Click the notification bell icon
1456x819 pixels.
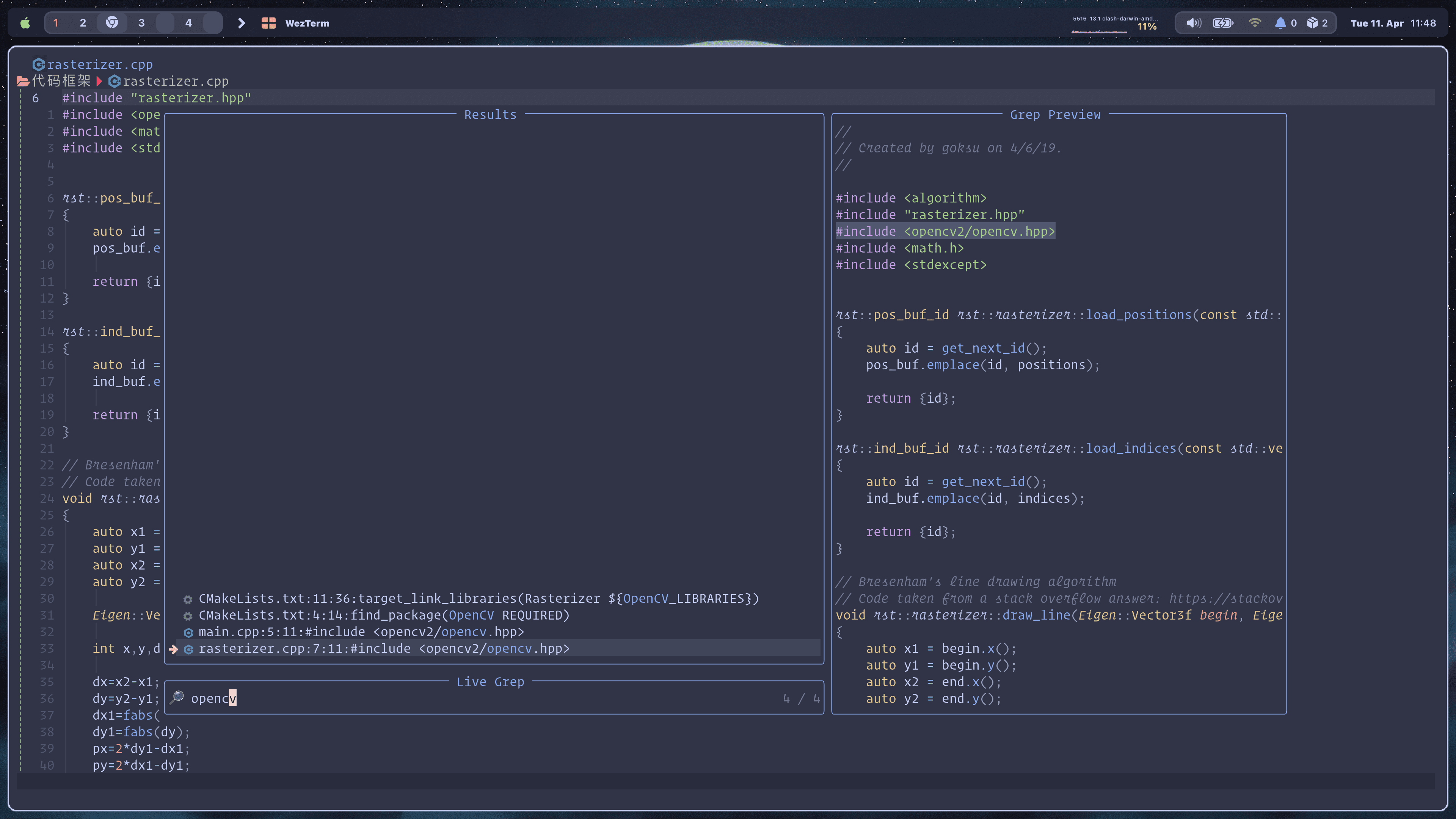1280,23
